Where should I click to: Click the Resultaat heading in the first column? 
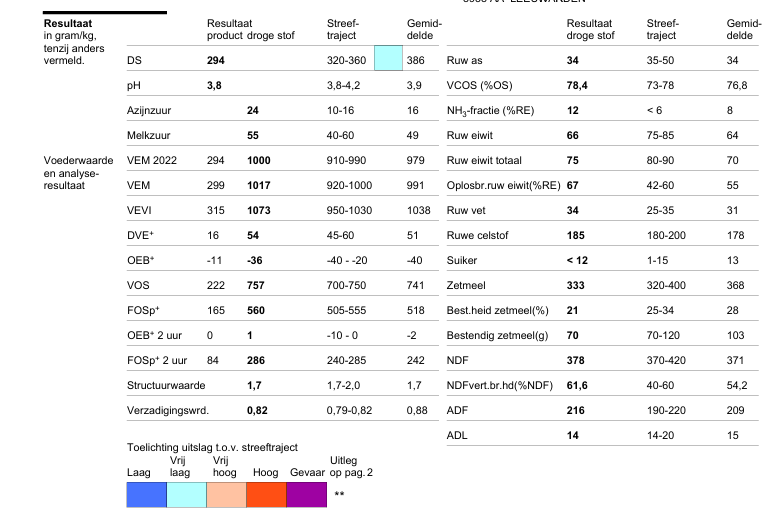coord(68,23)
